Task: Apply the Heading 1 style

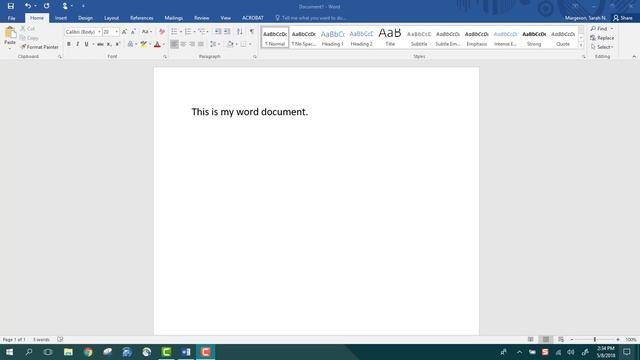Action: (333, 38)
